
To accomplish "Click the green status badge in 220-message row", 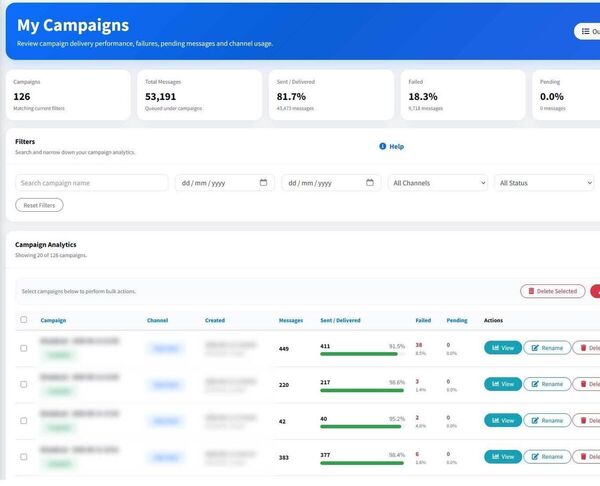I will coord(59,391).
